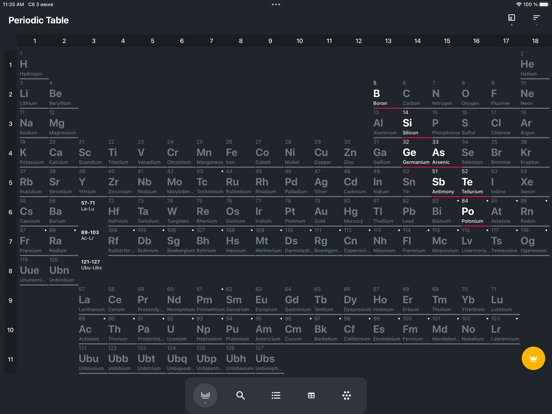Select row 11 header
Viewport: 552px width, 414px height.
tap(11, 359)
